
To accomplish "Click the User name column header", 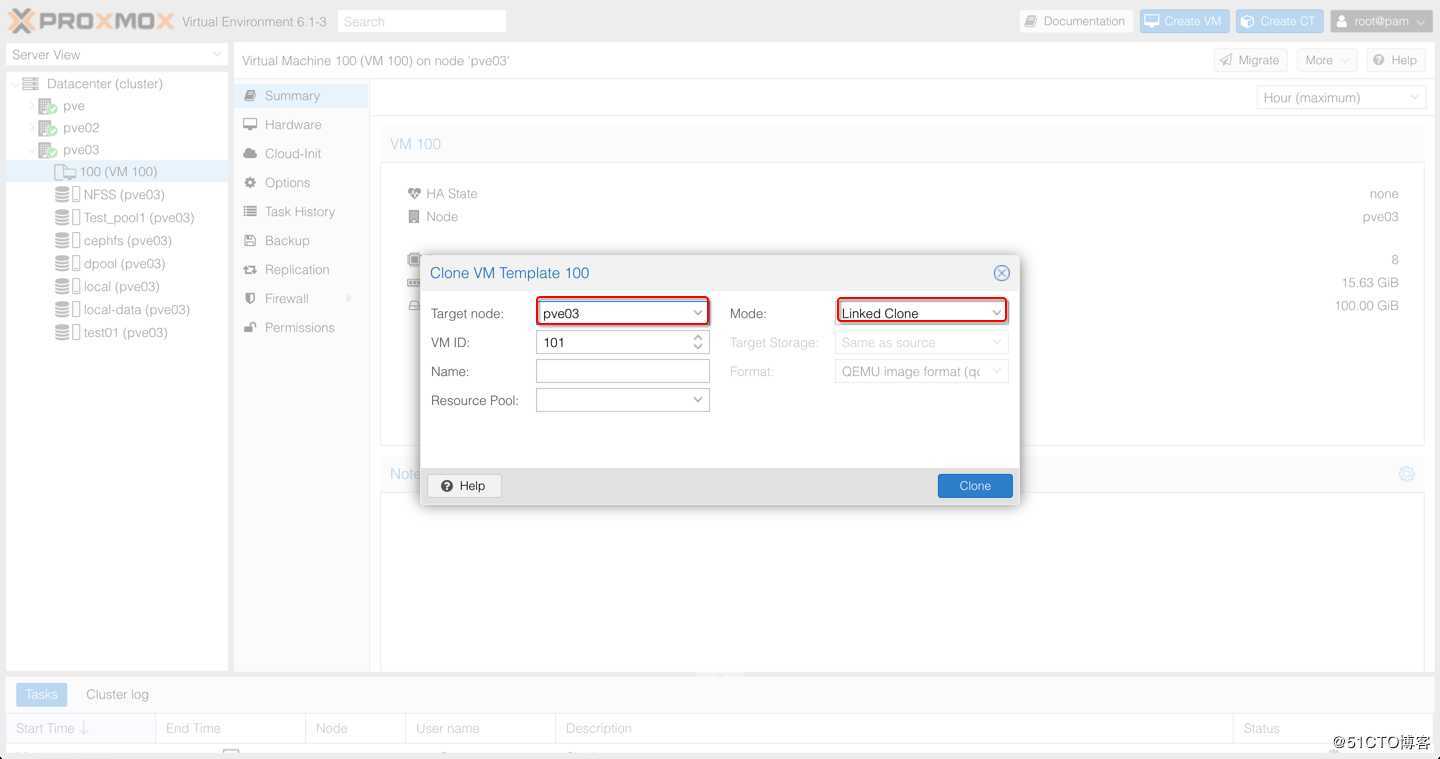I will pyautogui.click(x=480, y=728).
